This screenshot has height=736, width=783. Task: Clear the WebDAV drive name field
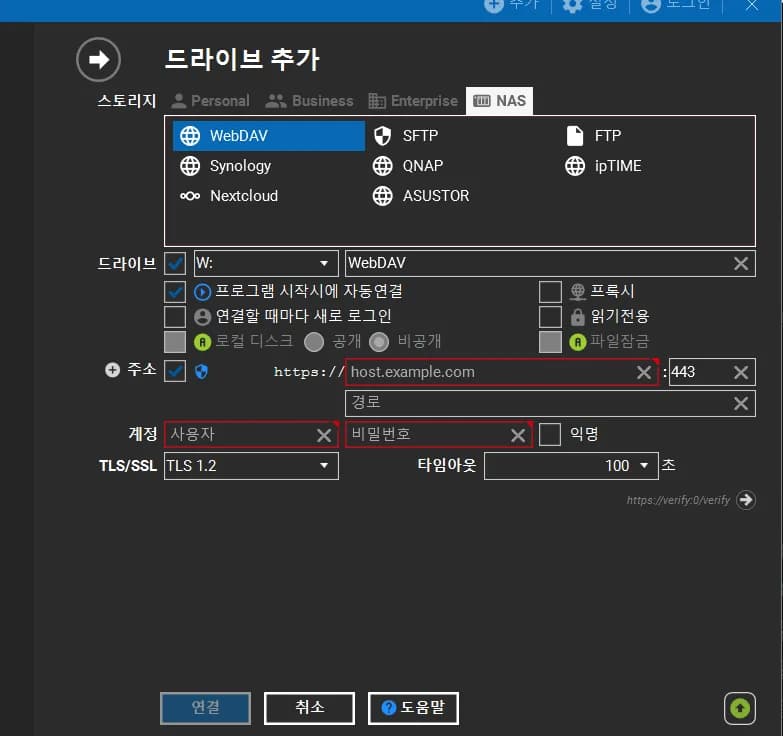pos(741,263)
